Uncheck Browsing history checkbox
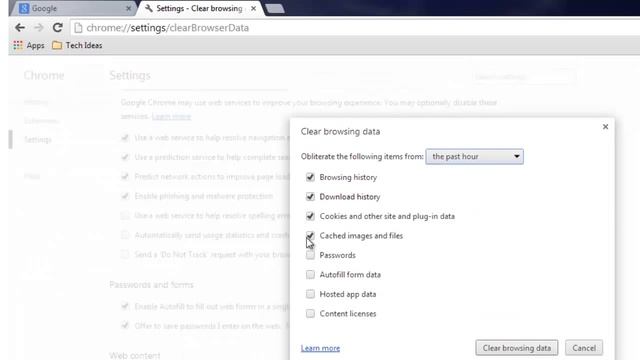The height and width of the screenshot is (360, 640). click(310, 177)
